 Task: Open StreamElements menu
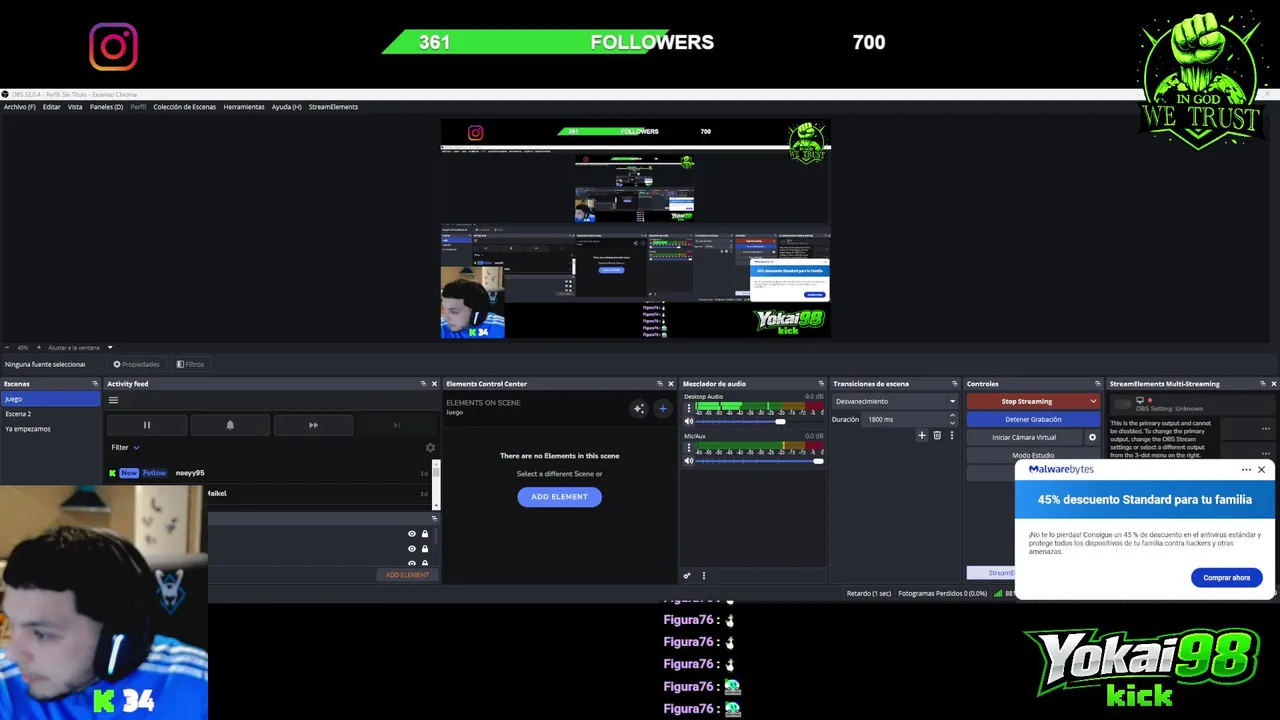point(333,107)
